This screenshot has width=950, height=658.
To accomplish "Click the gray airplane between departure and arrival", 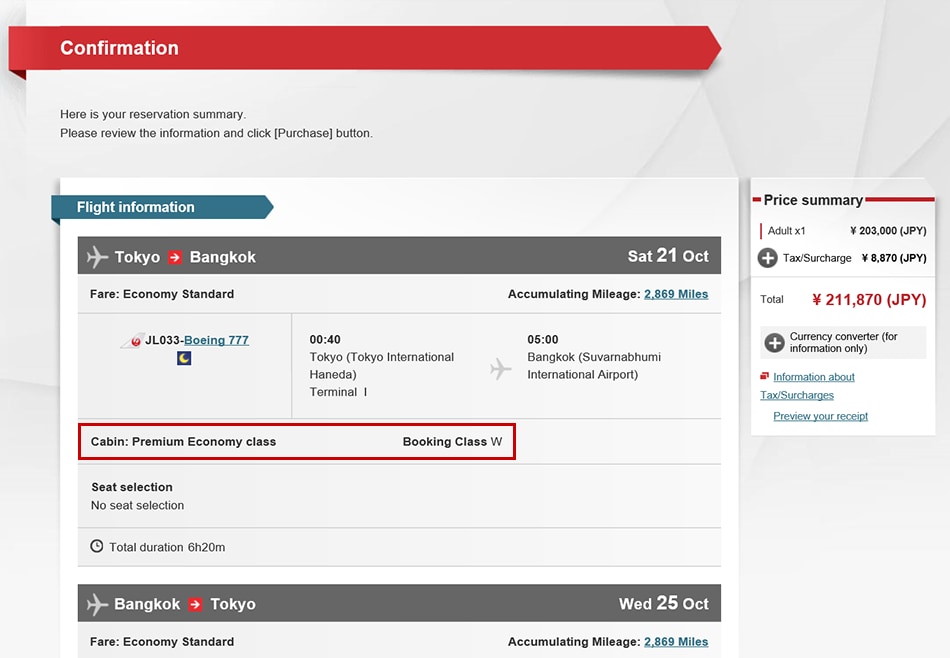I will [x=501, y=369].
